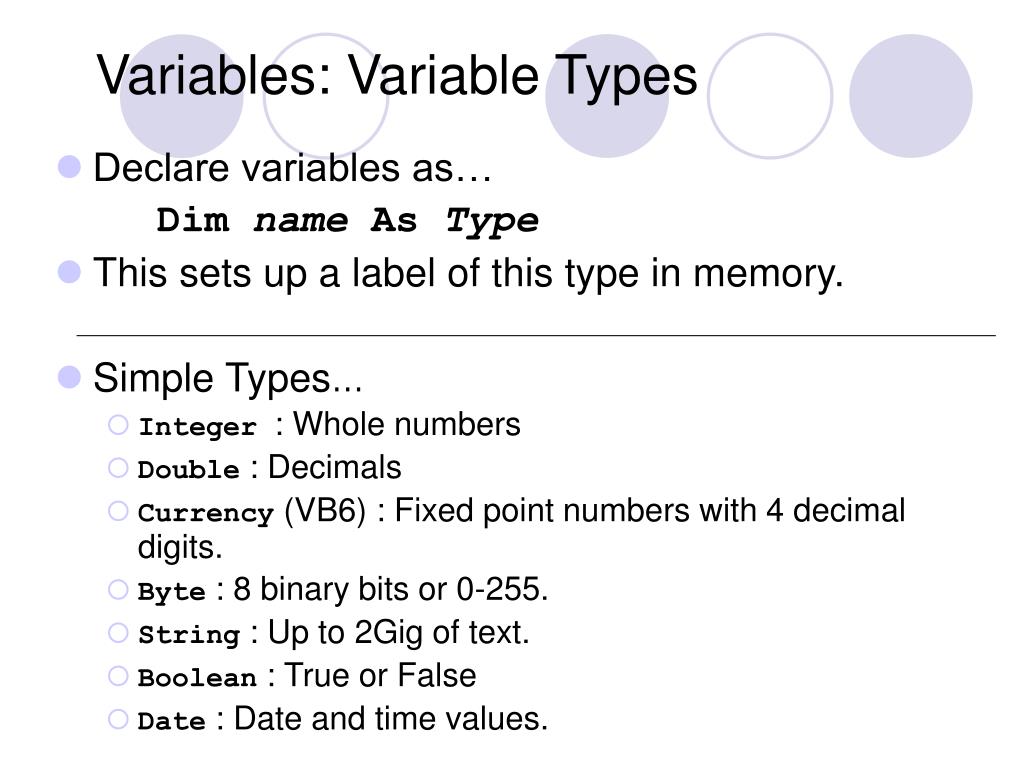The width and height of the screenshot is (1024, 768).
Task: Click the word 'Integer' in the list
Action: [x=197, y=427]
